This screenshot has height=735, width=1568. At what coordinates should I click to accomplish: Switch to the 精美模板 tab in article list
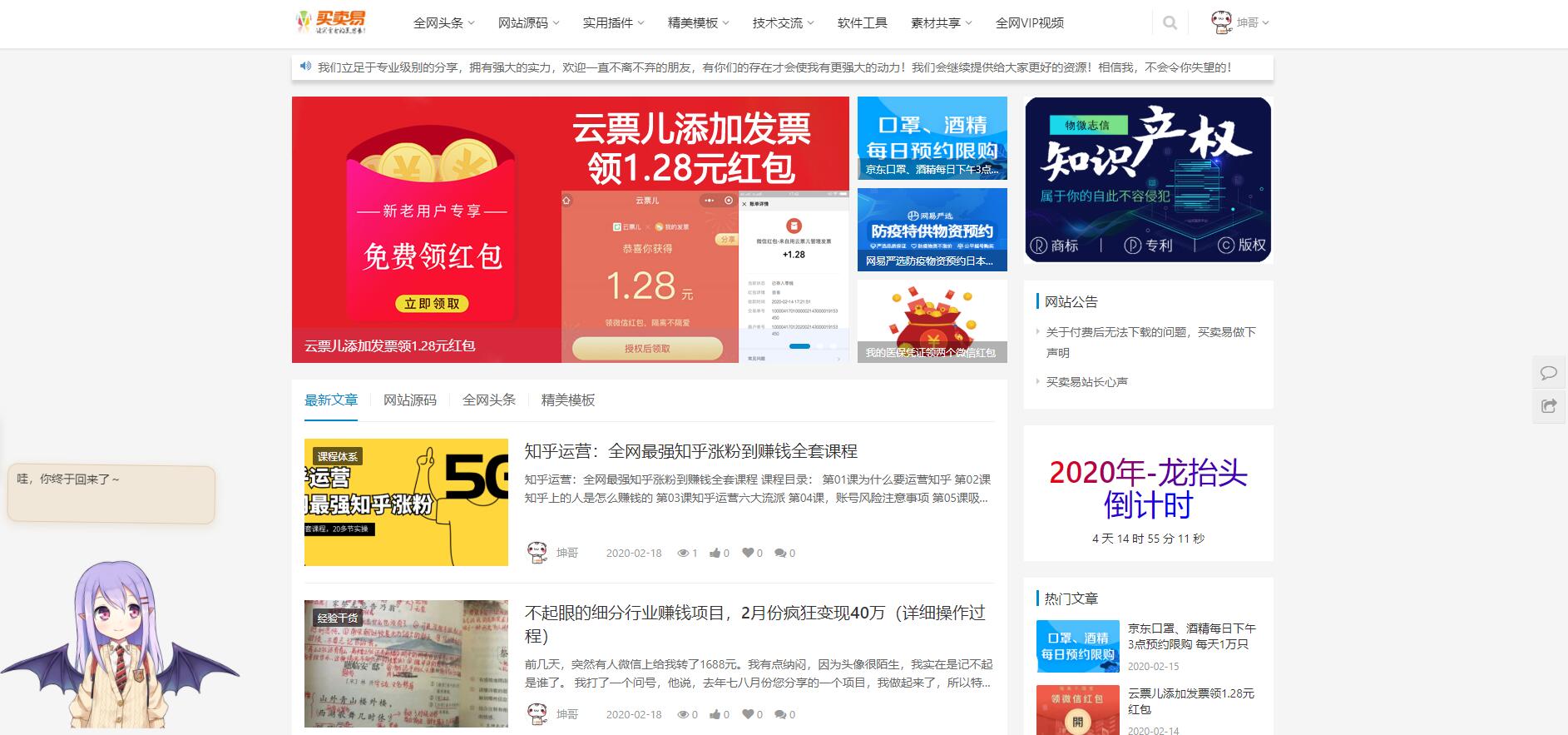[568, 400]
